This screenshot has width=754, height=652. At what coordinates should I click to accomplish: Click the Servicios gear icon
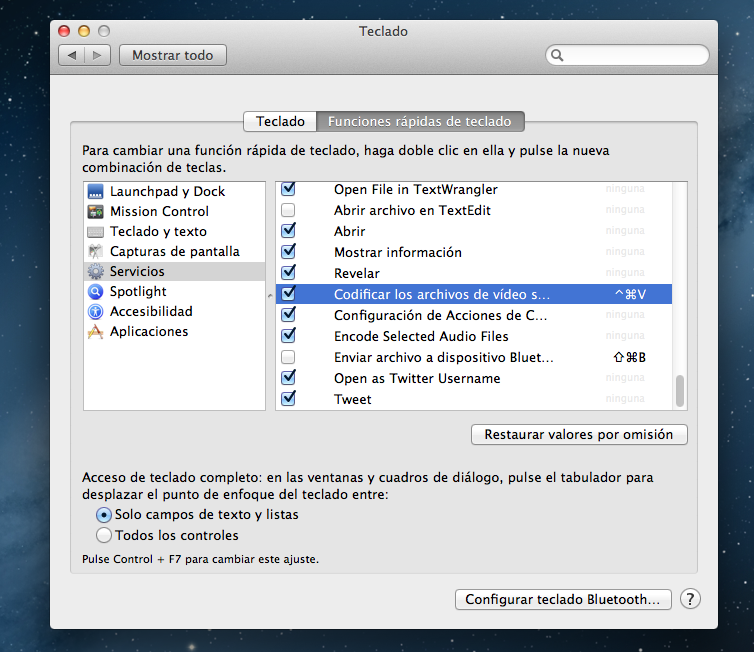click(x=96, y=271)
